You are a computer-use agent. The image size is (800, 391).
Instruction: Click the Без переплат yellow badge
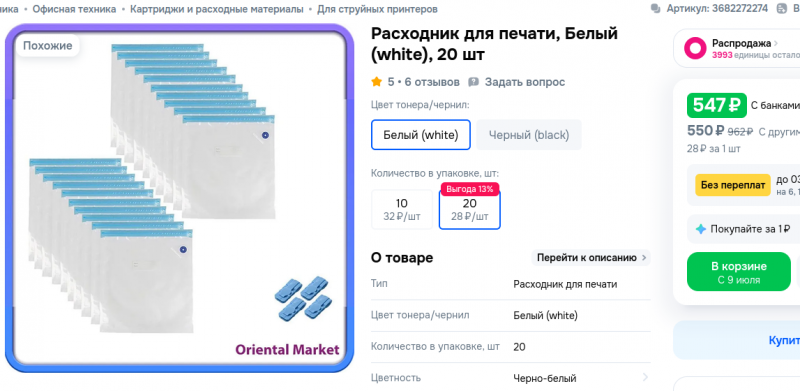[x=733, y=185]
